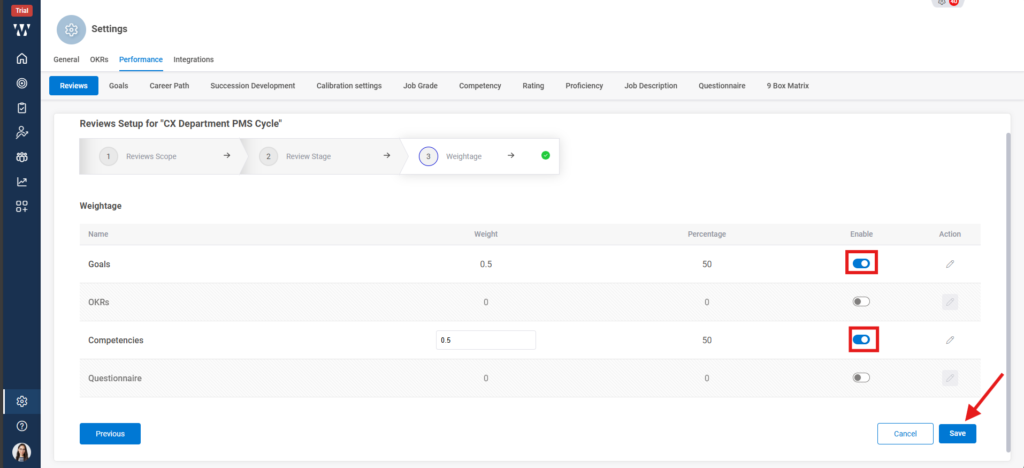Select the Career Path sub-tab

tap(169, 86)
